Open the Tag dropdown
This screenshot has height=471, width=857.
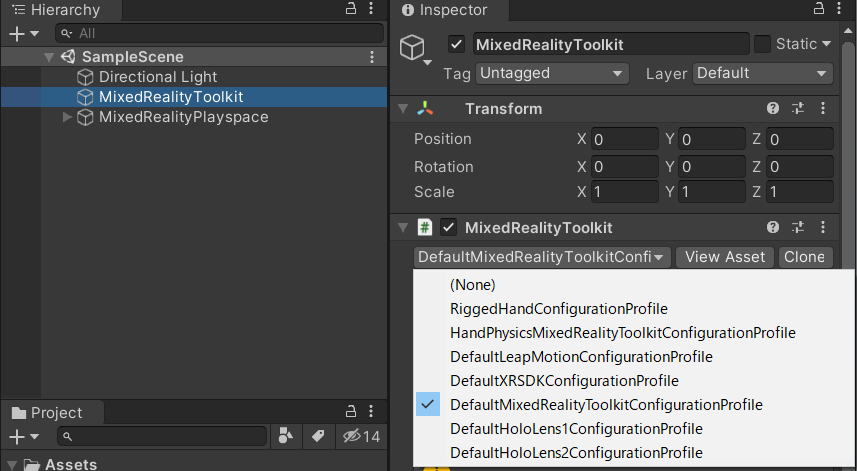pyautogui.click(x=552, y=73)
